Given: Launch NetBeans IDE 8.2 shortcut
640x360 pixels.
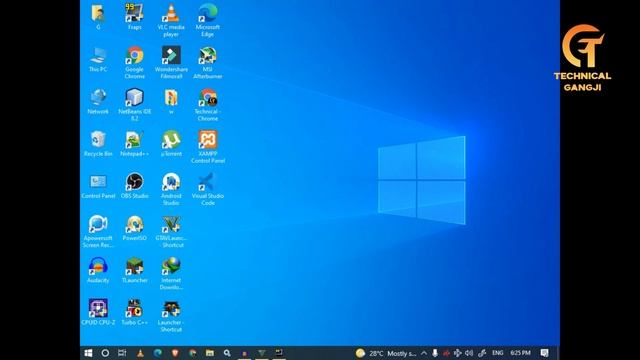Looking at the screenshot, I should coord(134,105).
